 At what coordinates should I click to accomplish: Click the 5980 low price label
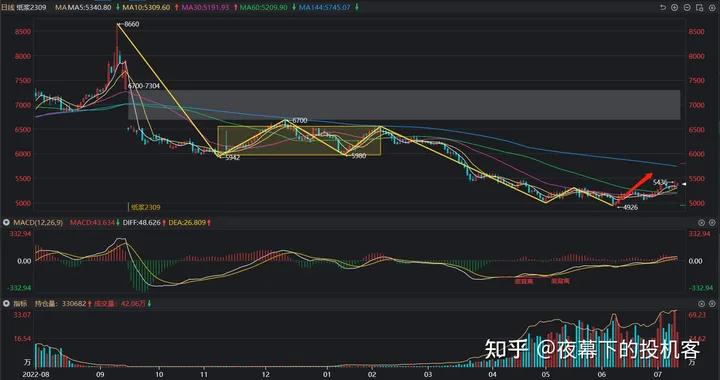click(x=359, y=156)
